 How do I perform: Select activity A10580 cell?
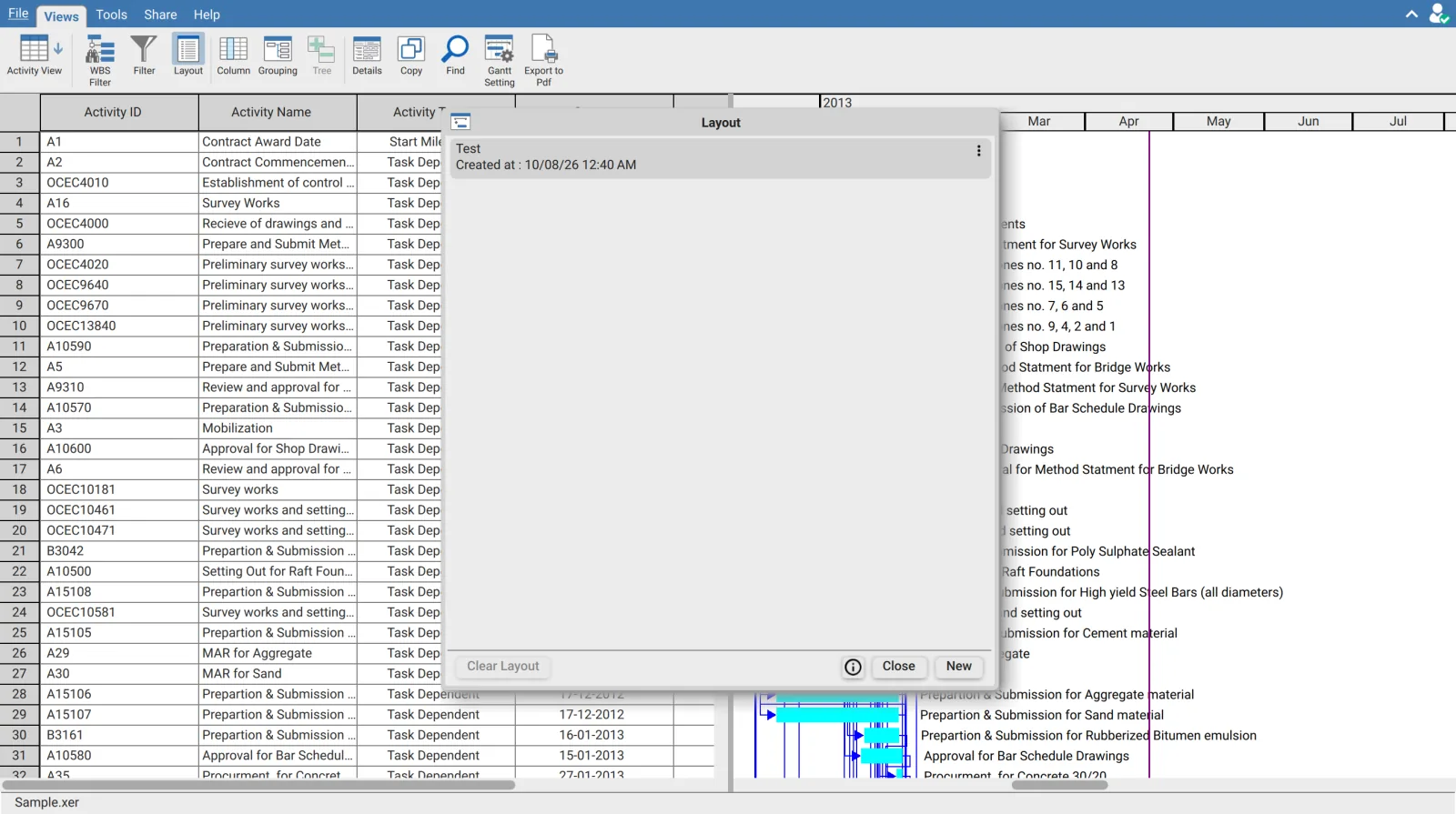coord(119,756)
